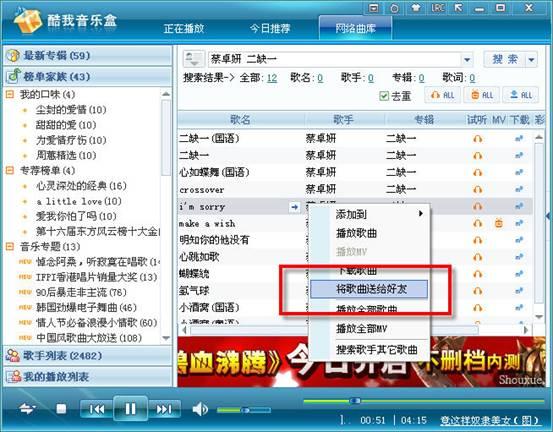Image resolution: width=553 pixels, height=432 pixels.
Task: Click the mini mode icon in title bar
Action: (373, 8)
